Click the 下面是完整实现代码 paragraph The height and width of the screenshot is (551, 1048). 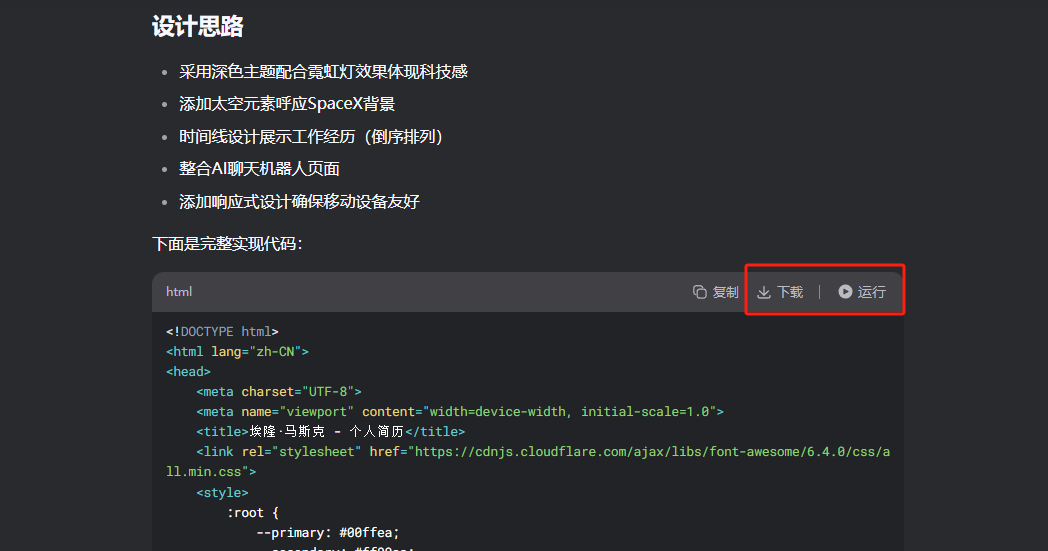click(x=227, y=244)
